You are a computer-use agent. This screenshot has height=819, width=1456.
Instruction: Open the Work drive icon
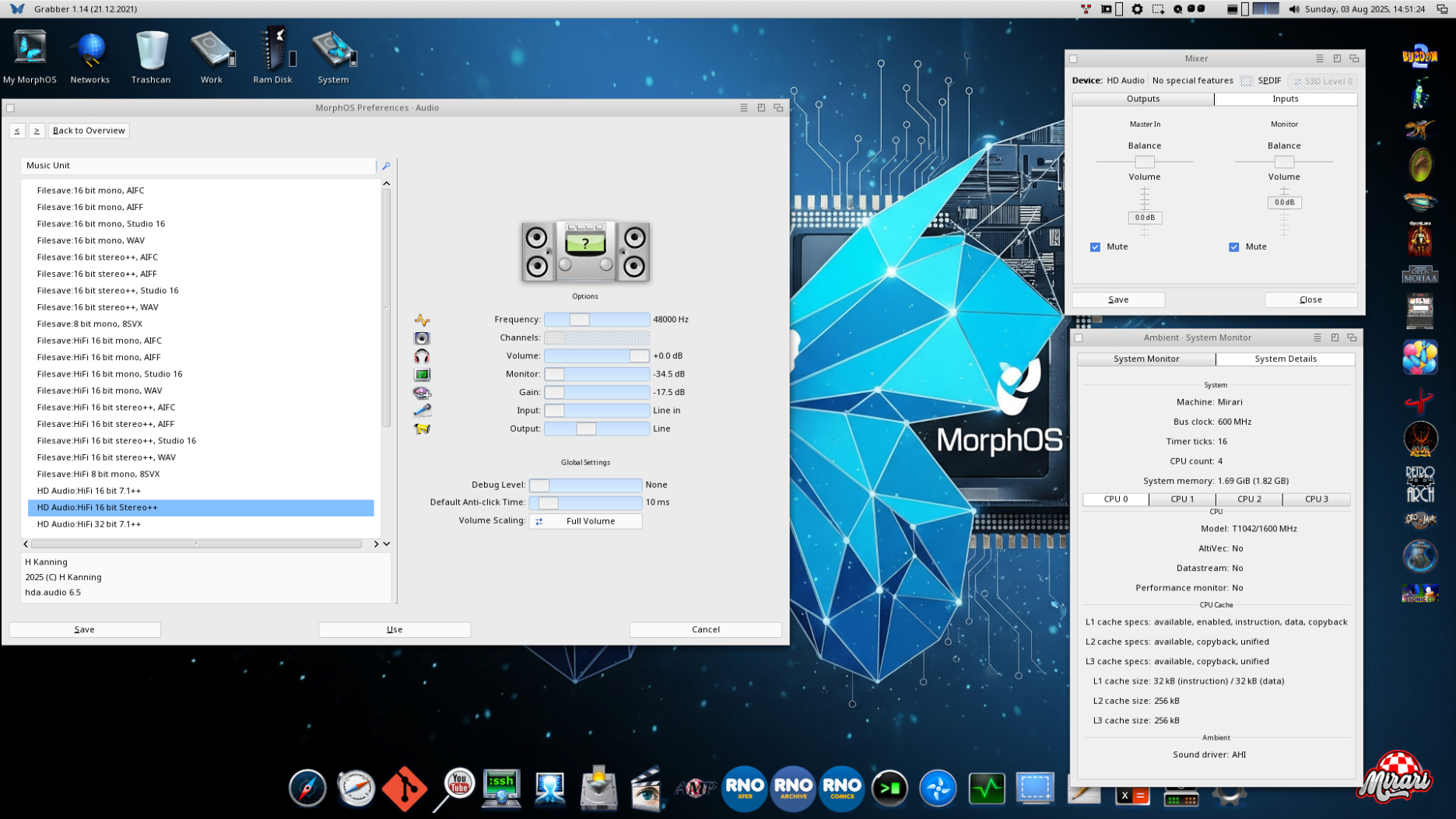point(212,56)
